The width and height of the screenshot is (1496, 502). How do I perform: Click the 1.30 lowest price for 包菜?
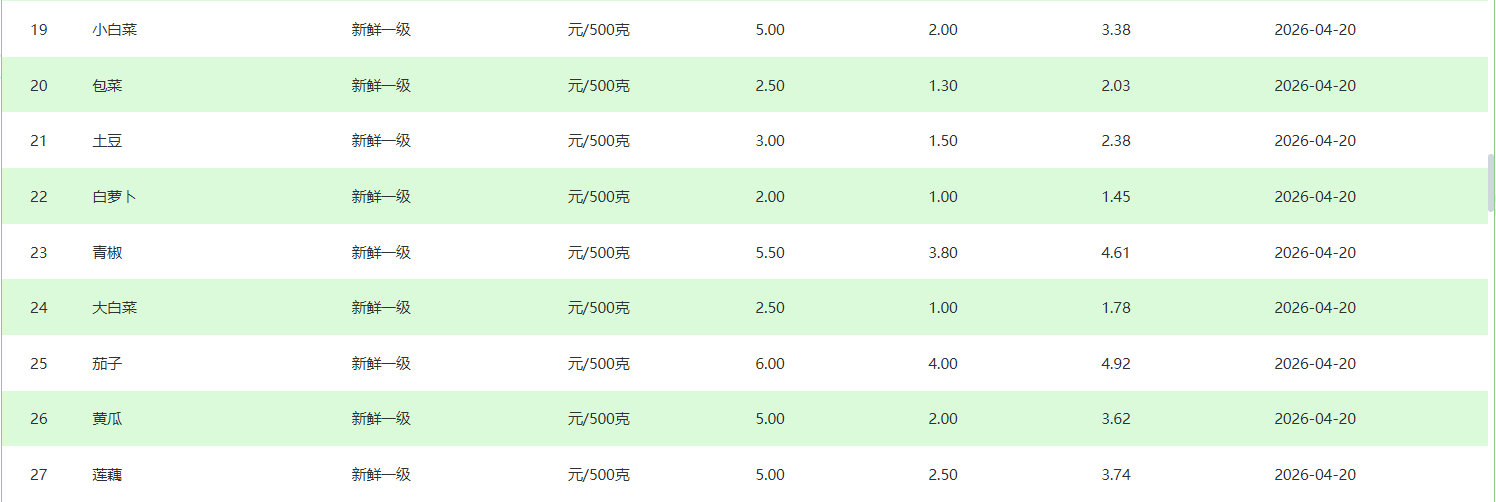943,86
